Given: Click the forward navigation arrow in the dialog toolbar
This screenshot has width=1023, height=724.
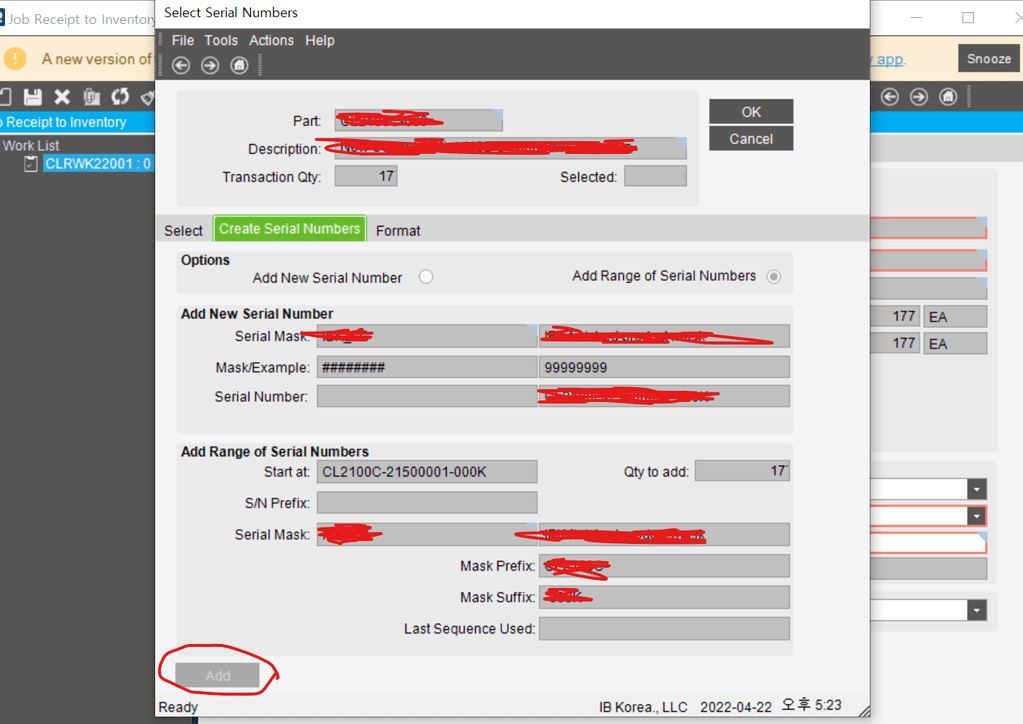Looking at the screenshot, I should (209, 65).
